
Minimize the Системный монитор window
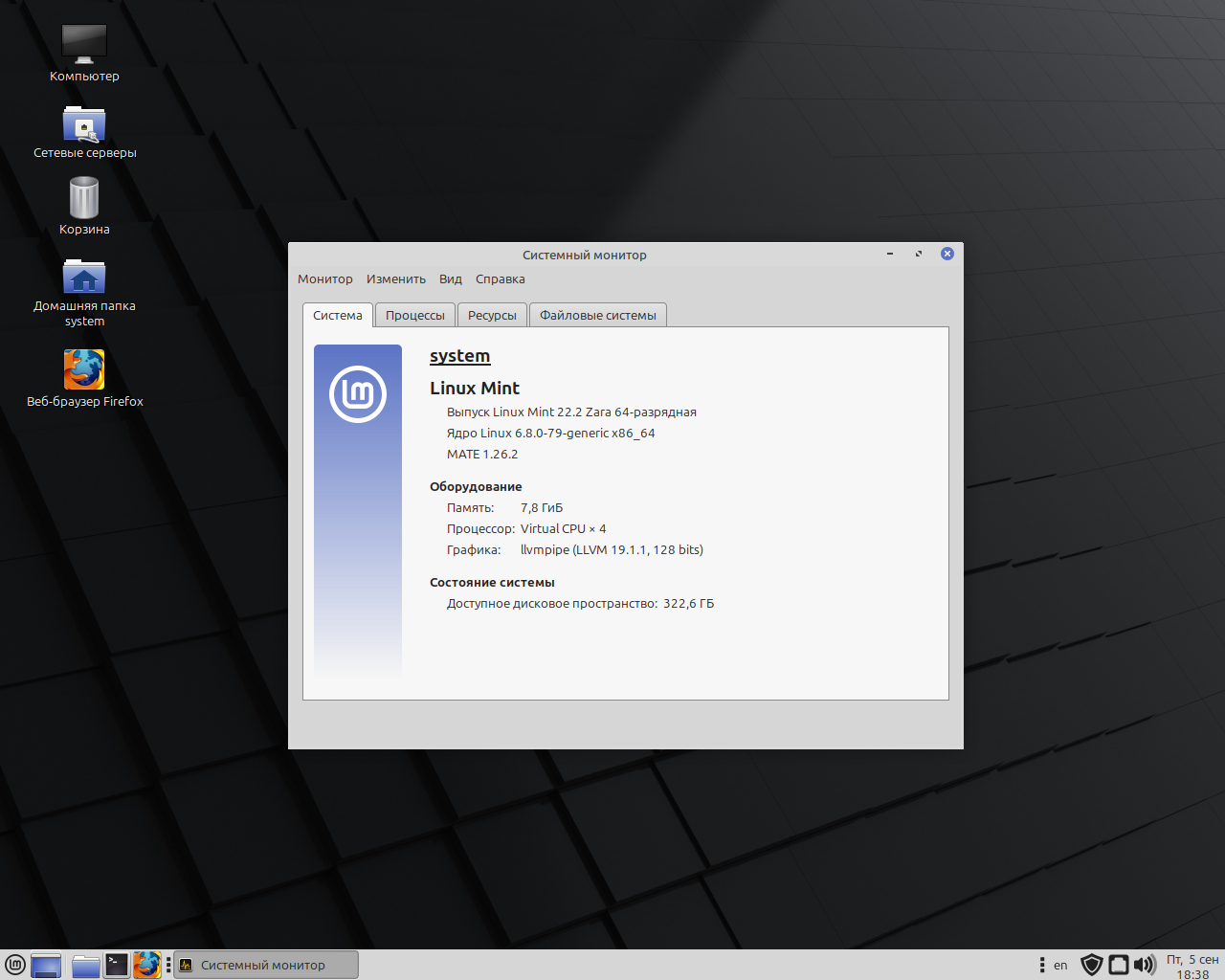coord(890,254)
